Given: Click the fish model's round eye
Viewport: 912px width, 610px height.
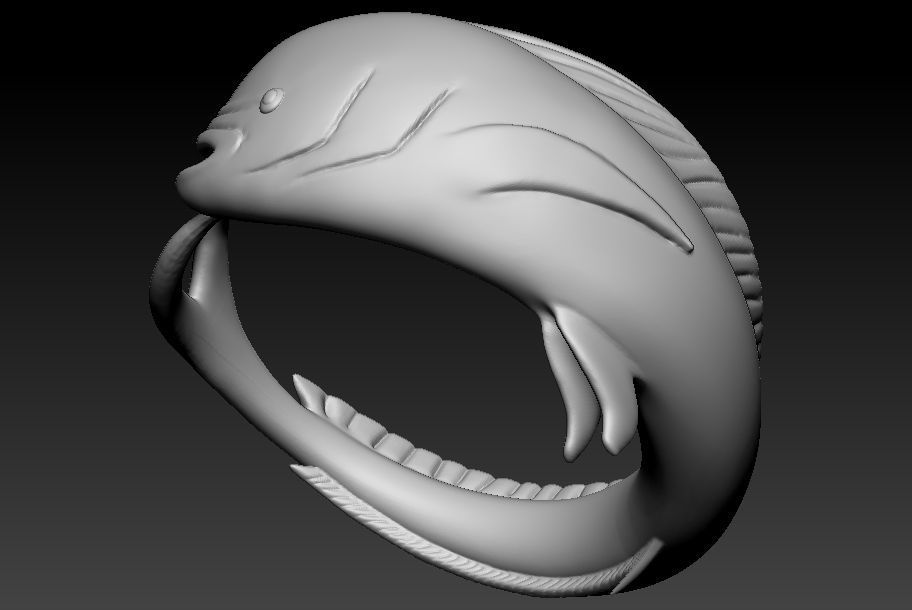Looking at the screenshot, I should click(x=272, y=100).
